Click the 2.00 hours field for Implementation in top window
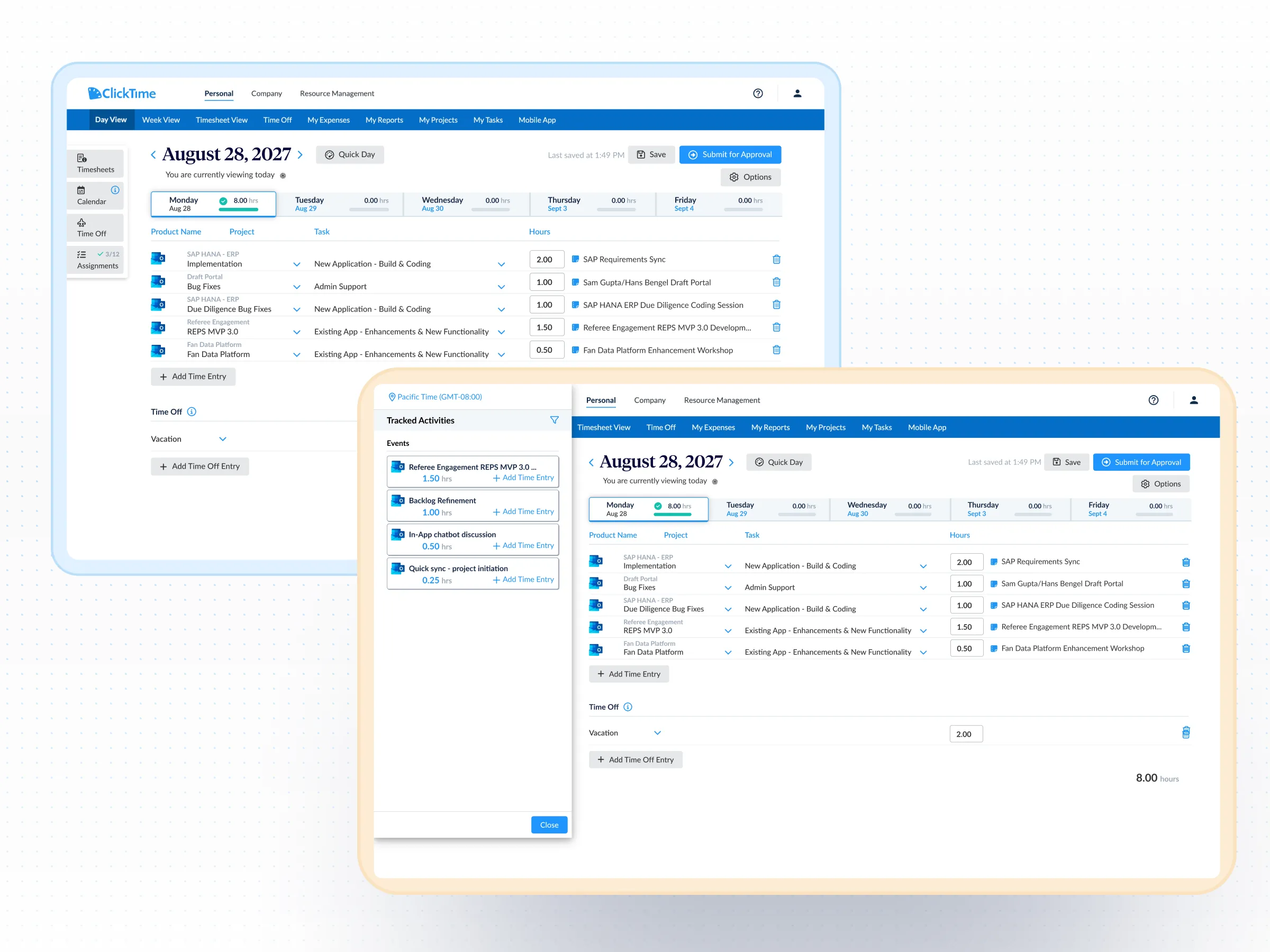 pos(546,259)
